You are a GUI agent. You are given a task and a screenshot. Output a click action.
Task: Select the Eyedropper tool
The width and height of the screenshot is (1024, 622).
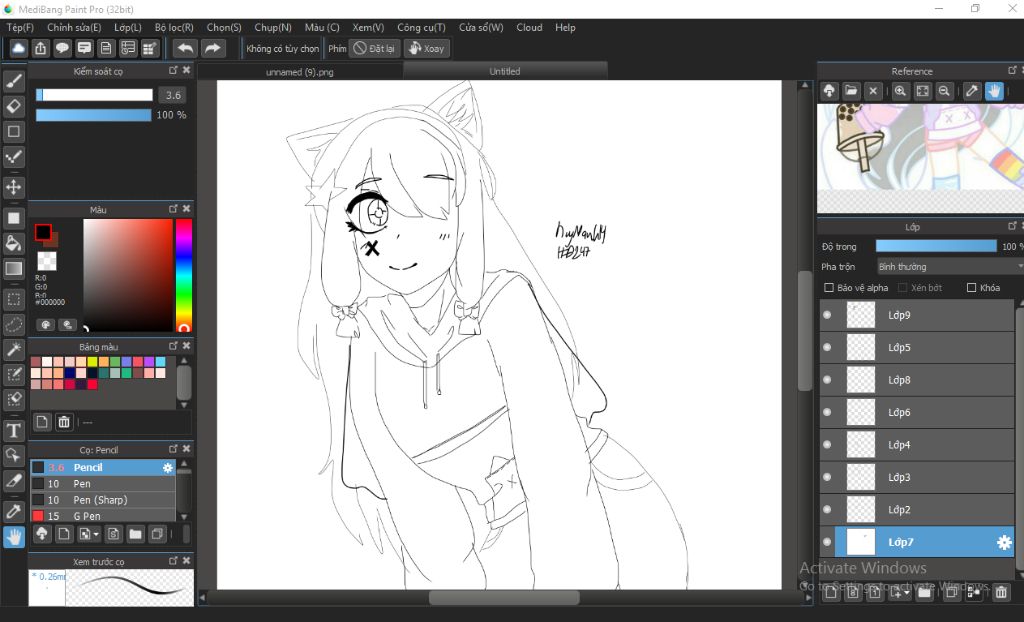coord(14,512)
